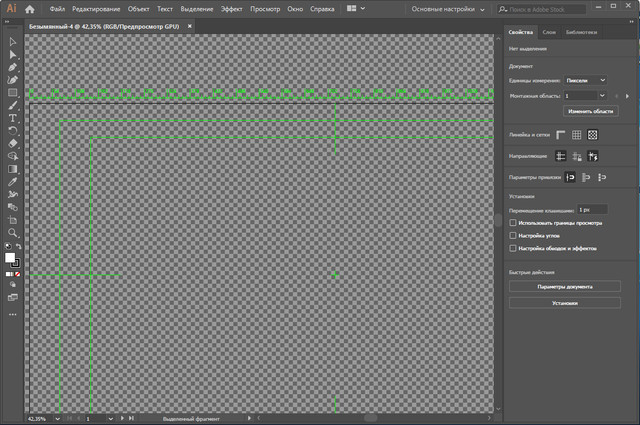640x425 pixels.
Task: Open the Окно menu
Action: (x=295, y=9)
